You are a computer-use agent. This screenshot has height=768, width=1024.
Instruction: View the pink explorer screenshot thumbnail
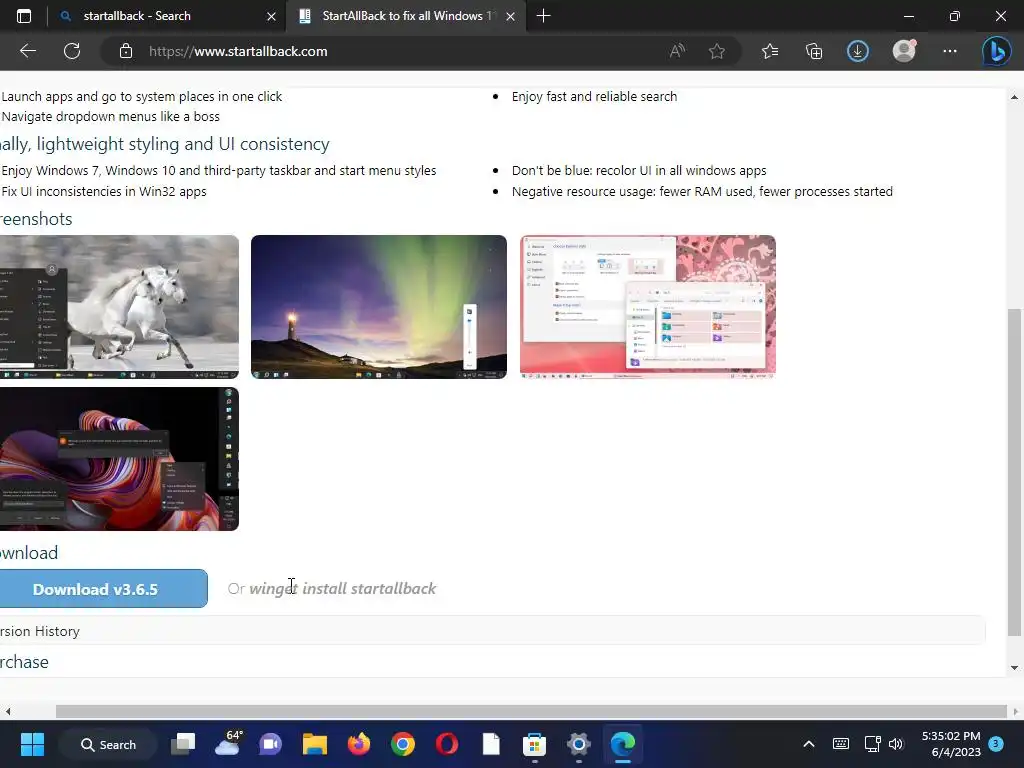click(x=648, y=307)
